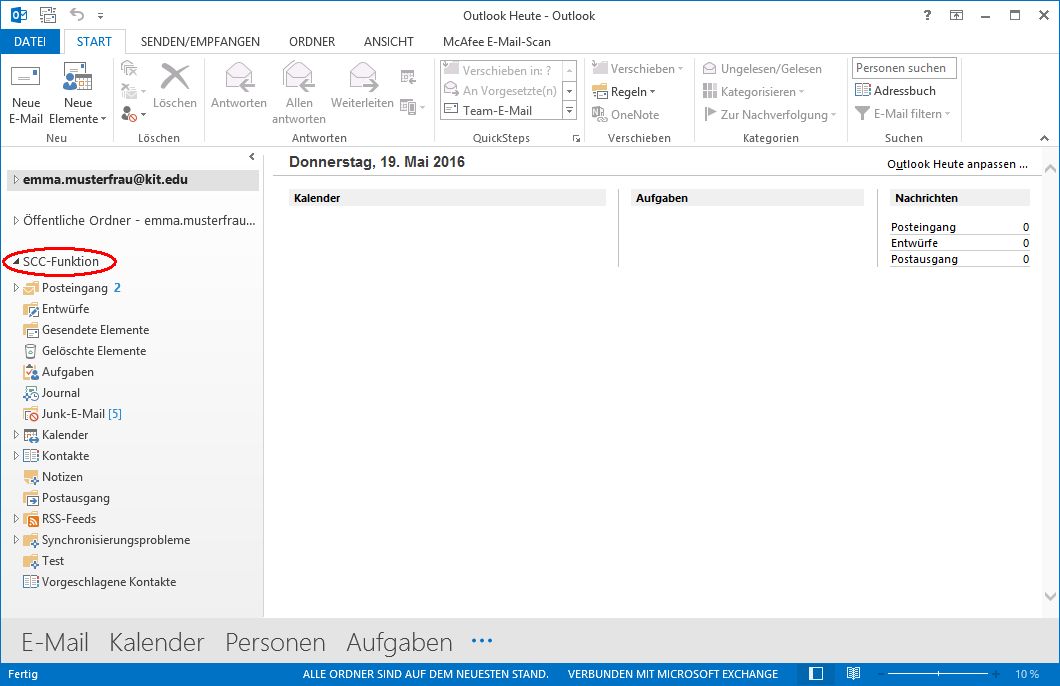Image resolution: width=1060 pixels, height=686 pixels.
Task: Open the Help question mark icon
Action: click(x=929, y=15)
